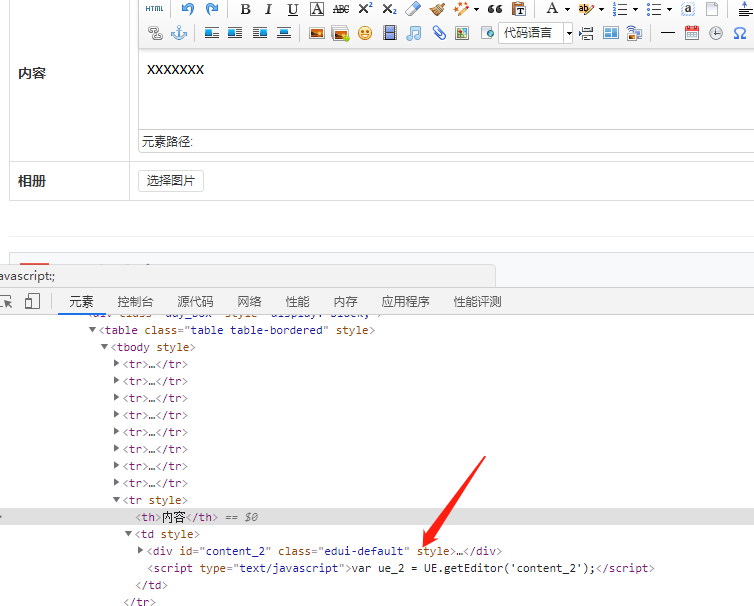This screenshot has height=606, width=754.
Task: Insert current time with clock icon
Action: pos(716,33)
